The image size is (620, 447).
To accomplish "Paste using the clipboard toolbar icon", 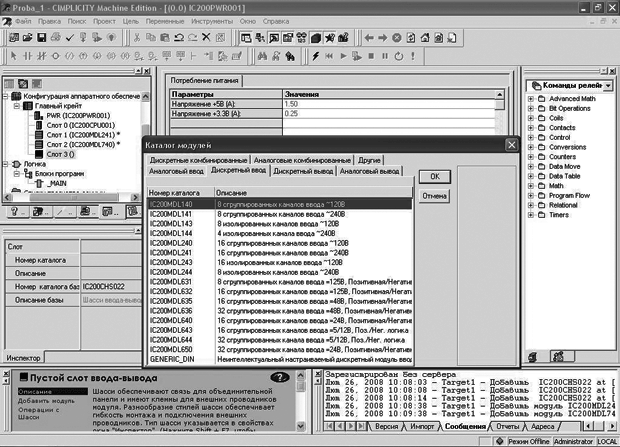I will click(x=165, y=38).
